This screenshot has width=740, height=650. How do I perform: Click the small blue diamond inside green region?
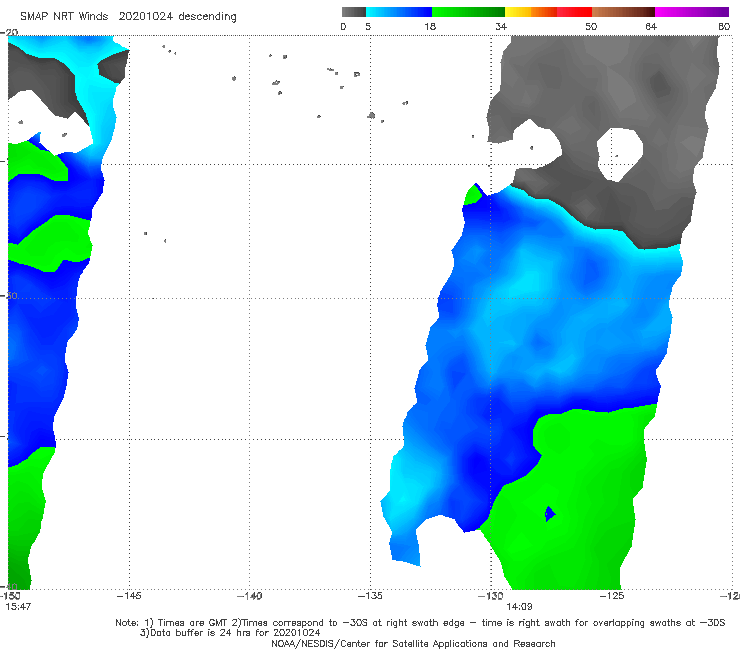550,514
